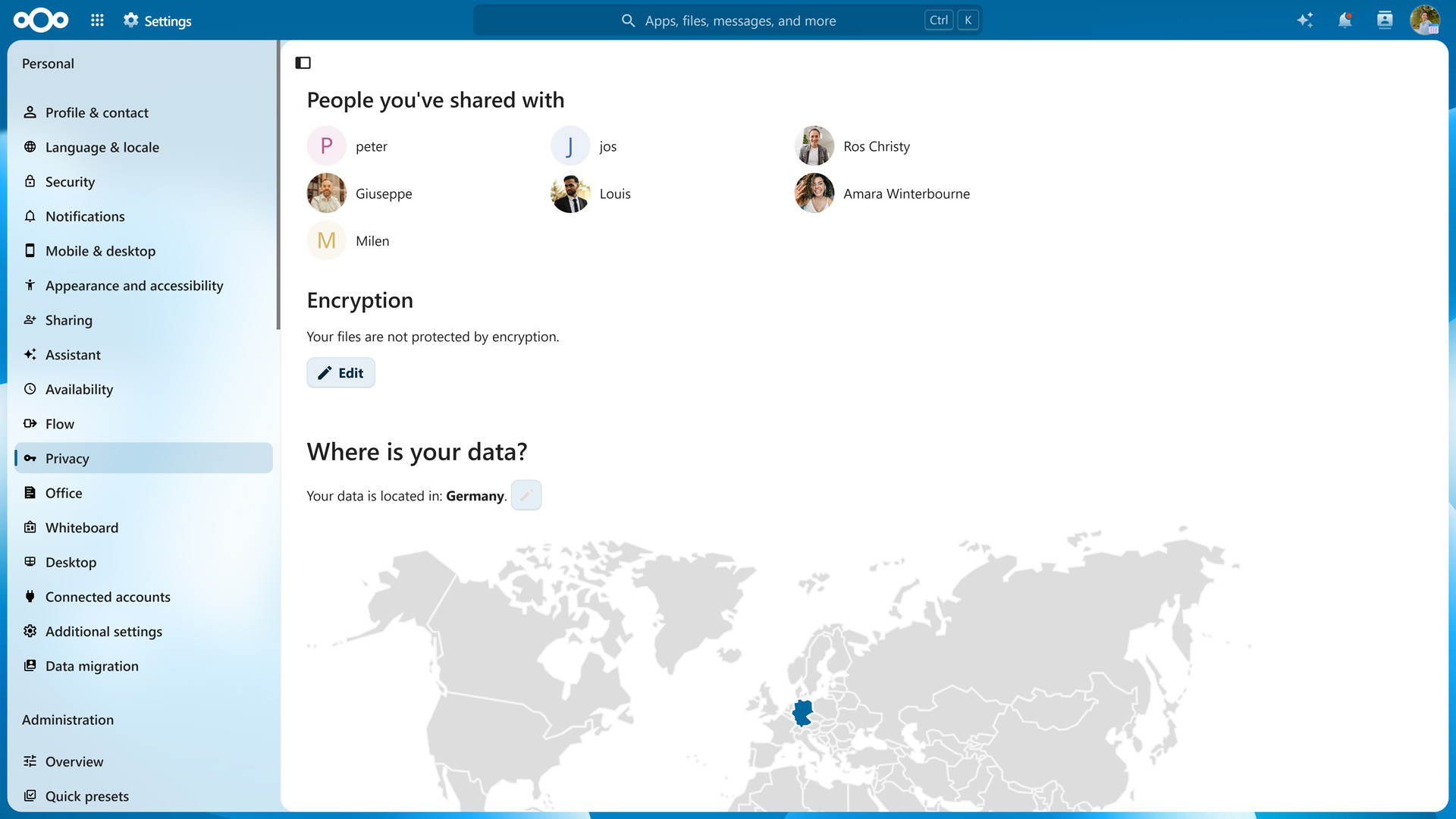Click the Nextcloud logo
Image resolution: width=1456 pixels, height=819 pixels.
[x=41, y=20]
